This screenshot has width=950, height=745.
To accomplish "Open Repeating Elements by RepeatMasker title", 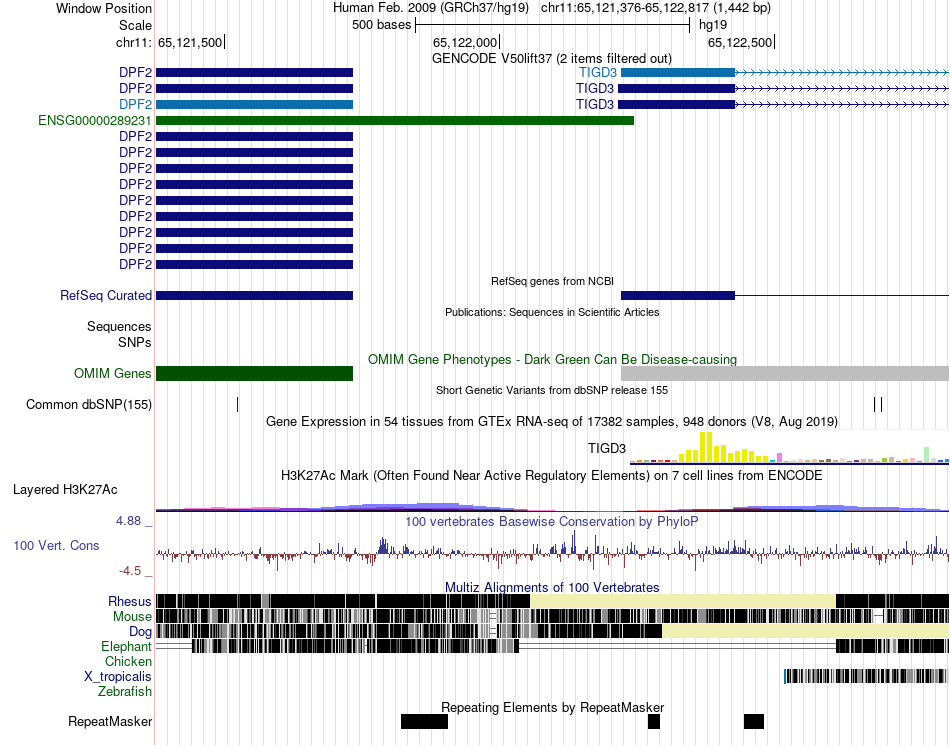I will pyautogui.click(x=552, y=707).
